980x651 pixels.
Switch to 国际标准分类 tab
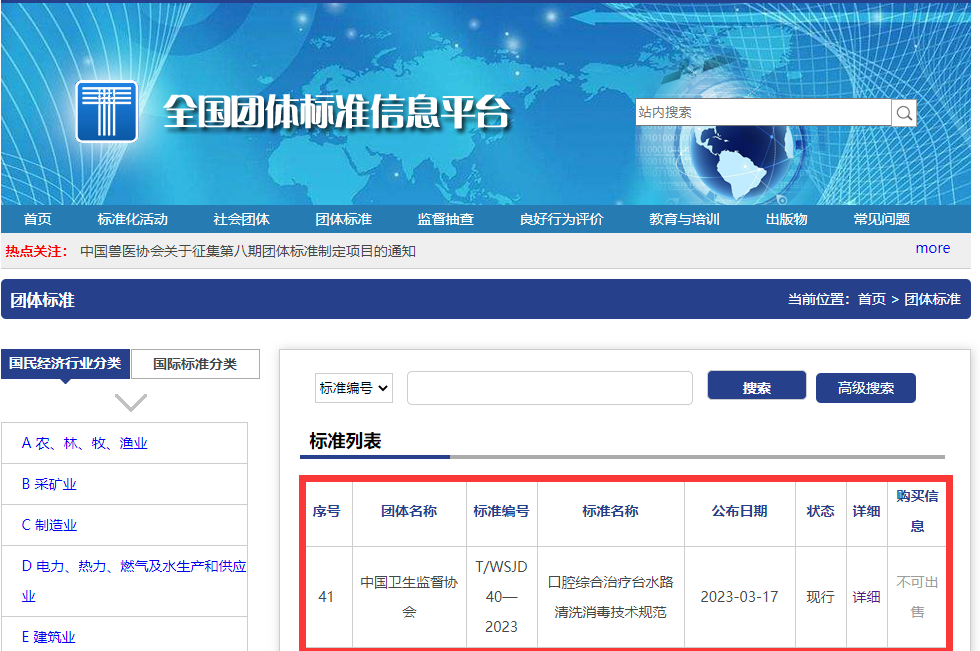pyautogui.click(x=195, y=364)
